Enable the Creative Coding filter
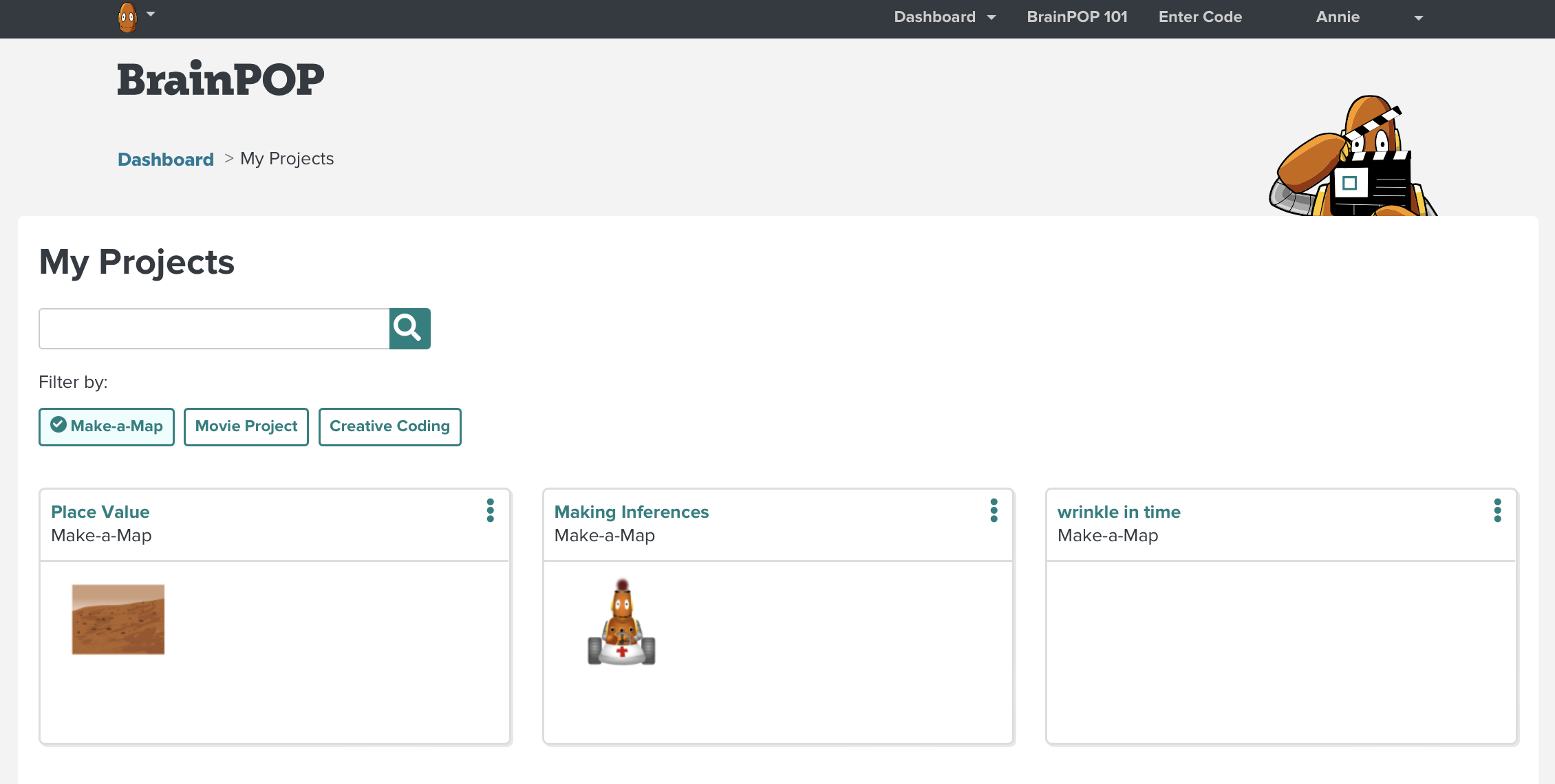 [x=390, y=427]
